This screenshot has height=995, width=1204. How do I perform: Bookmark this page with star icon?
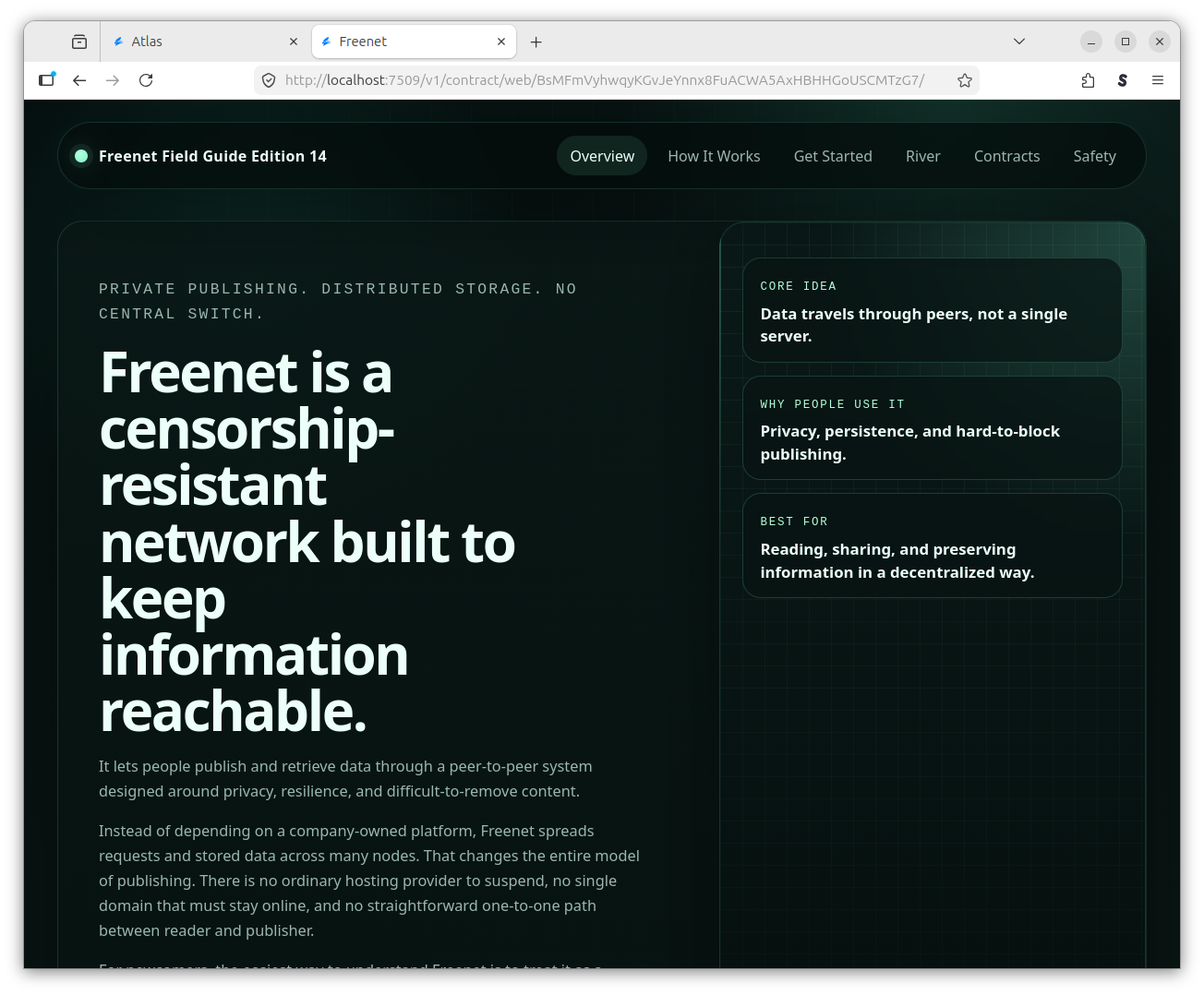tap(965, 80)
